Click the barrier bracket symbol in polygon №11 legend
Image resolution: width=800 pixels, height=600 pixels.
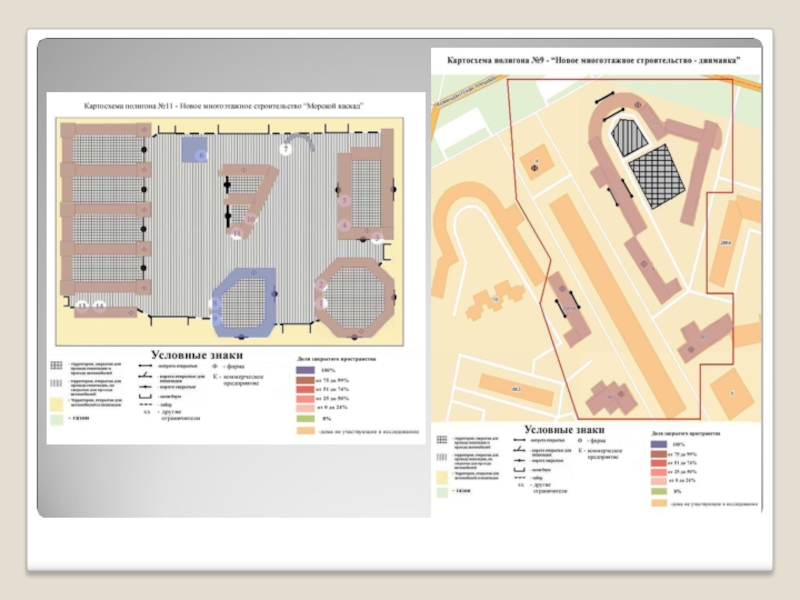pos(146,396)
